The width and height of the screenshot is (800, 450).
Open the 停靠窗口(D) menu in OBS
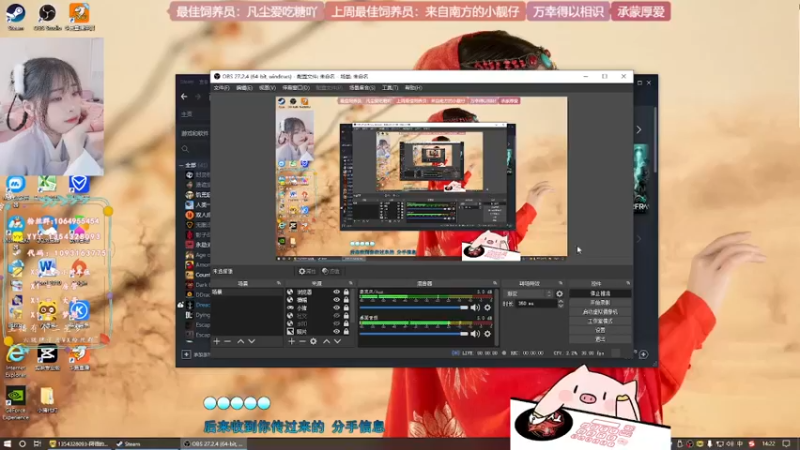(x=296, y=88)
